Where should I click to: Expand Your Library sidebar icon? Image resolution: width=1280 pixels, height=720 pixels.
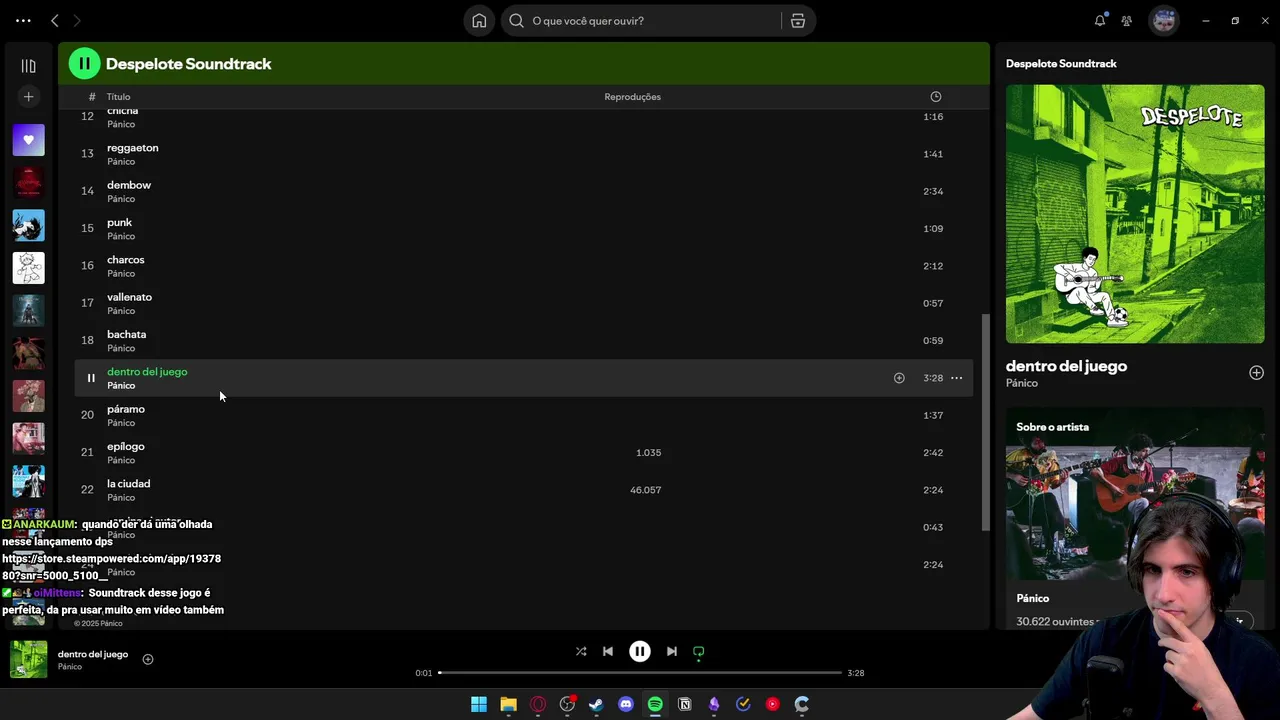pos(28,66)
